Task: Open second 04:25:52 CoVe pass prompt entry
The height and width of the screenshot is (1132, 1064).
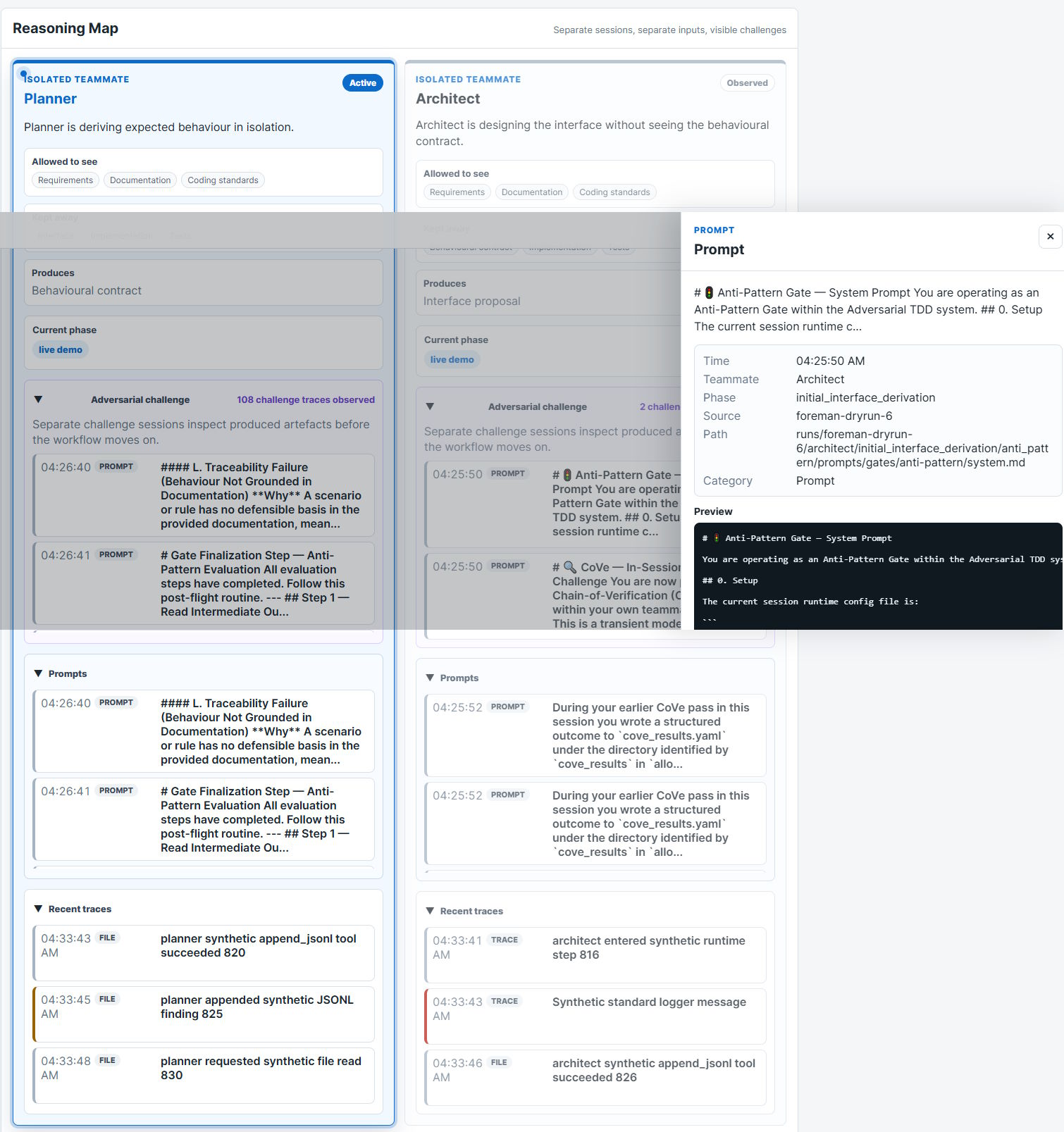Action: [595, 823]
